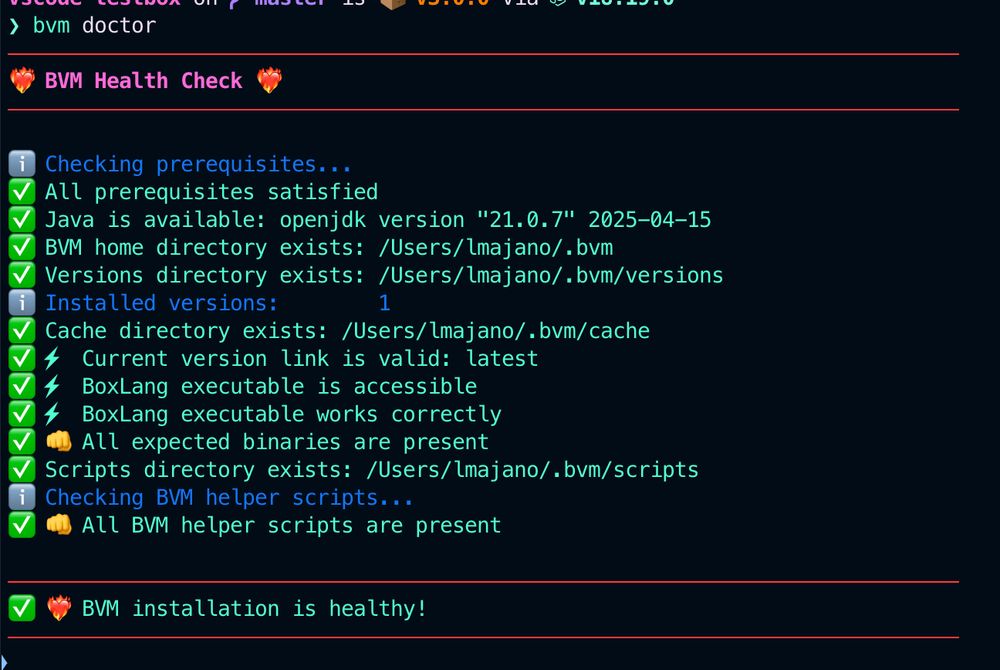Click the 'All prerequisites satisfied' text

point(211,192)
